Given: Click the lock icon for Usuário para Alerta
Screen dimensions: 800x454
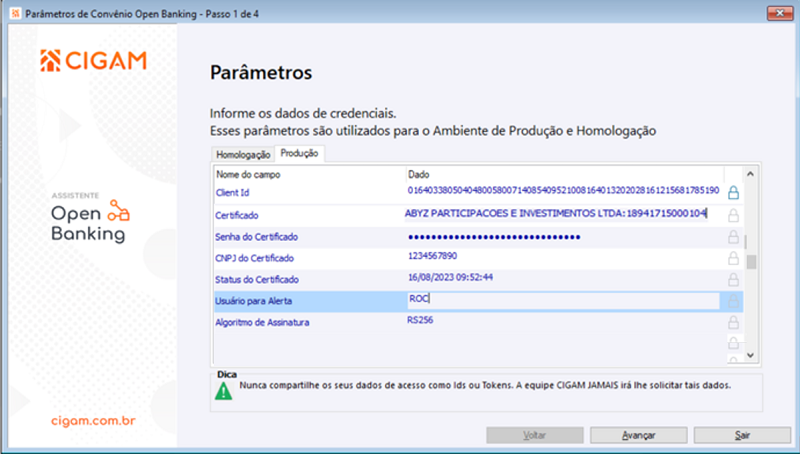Looking at the screenshot, I should pos(733,301).
